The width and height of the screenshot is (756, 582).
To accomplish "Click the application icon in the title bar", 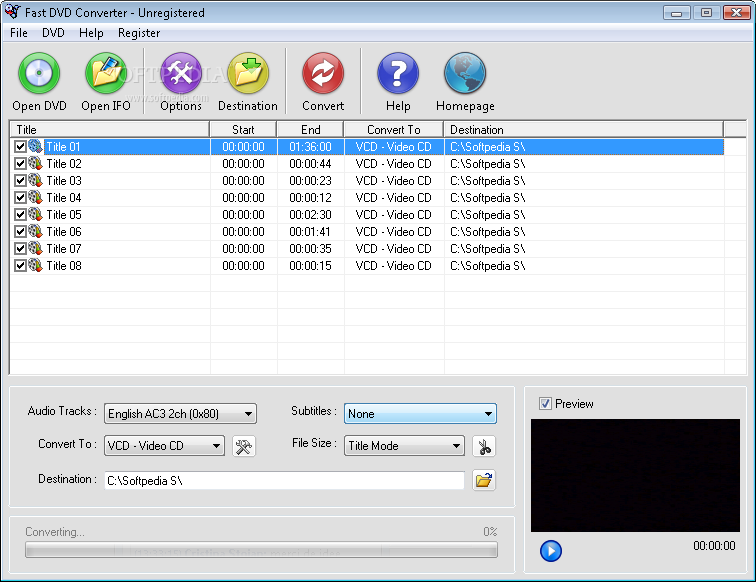I will click(x=13, y=12).
